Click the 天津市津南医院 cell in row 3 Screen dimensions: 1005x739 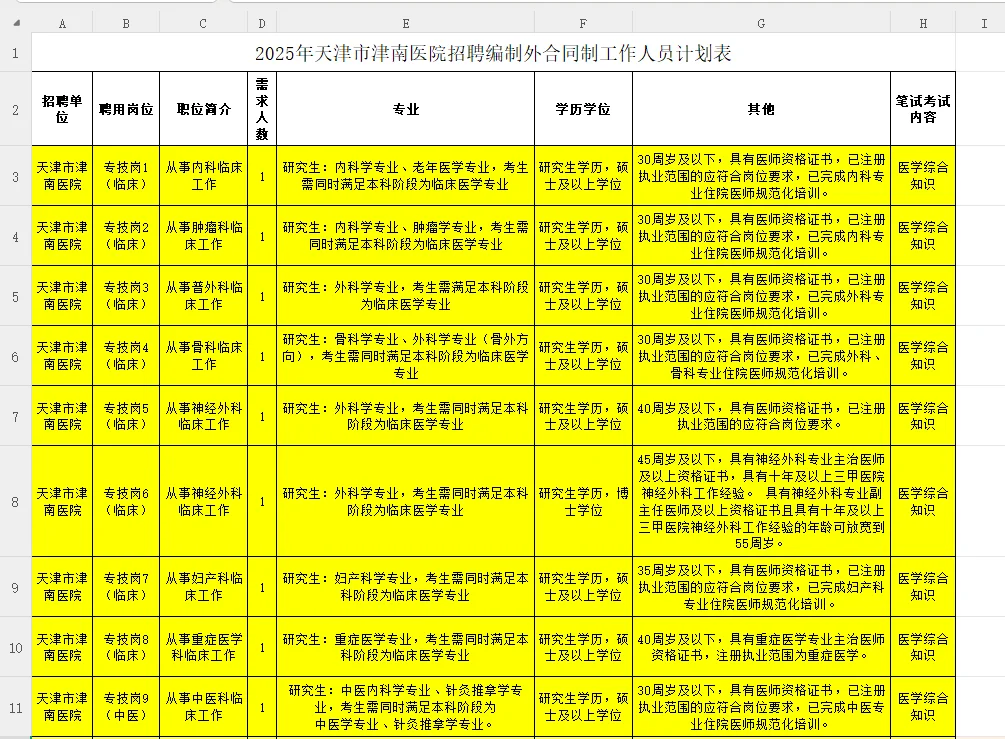pos(62,176)
